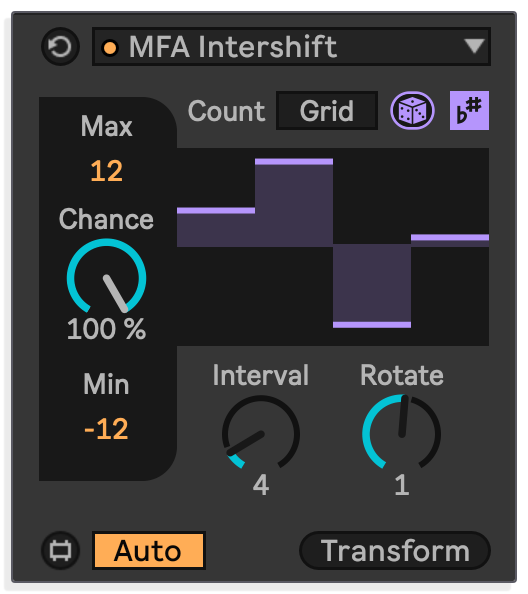Click the Rotate value 1
Image resolution: width=528 pixels, height=594 pixels.
401,485
